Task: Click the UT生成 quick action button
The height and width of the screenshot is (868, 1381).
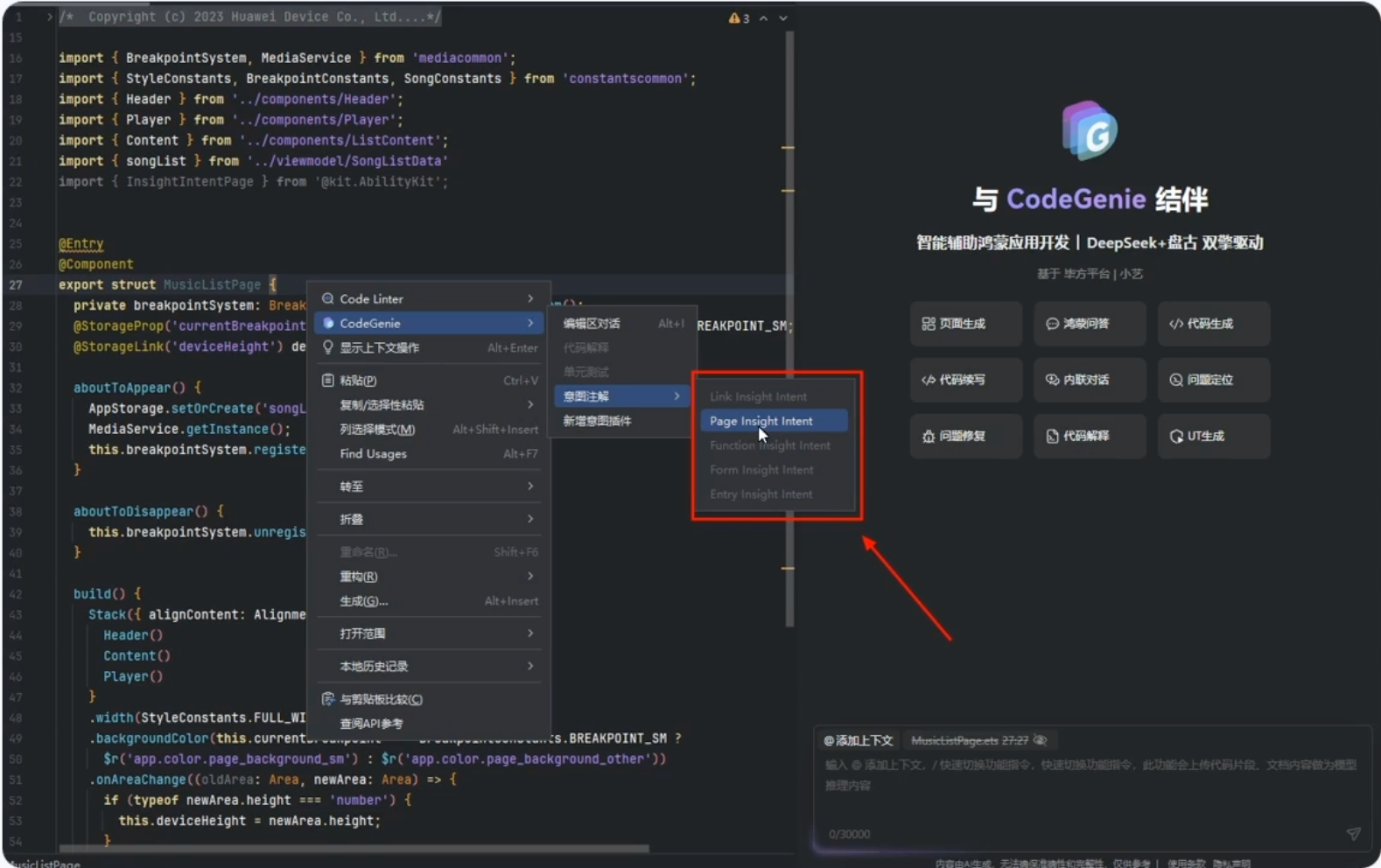Action: pos(1214,436)
